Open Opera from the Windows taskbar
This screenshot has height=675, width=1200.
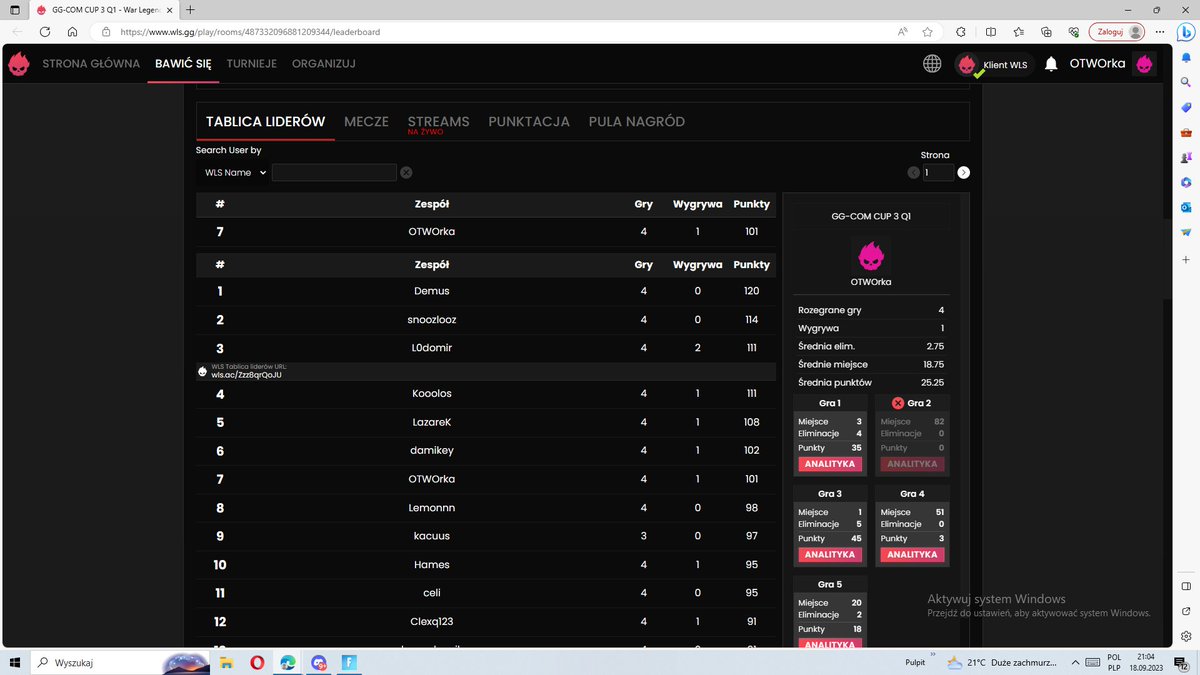(258, 661)
